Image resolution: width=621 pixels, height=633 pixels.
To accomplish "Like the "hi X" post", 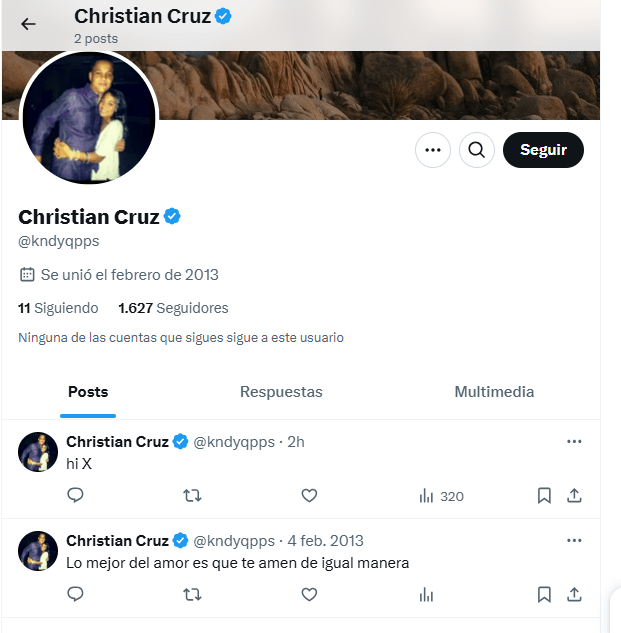I will (x=309, y=495).
